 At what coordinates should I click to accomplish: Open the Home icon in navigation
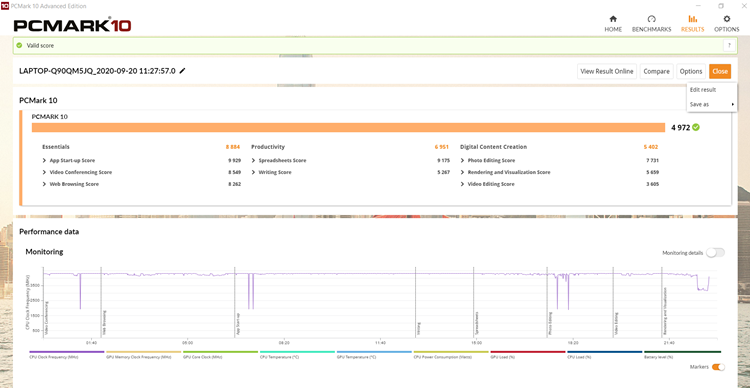[x=613, y=19]
